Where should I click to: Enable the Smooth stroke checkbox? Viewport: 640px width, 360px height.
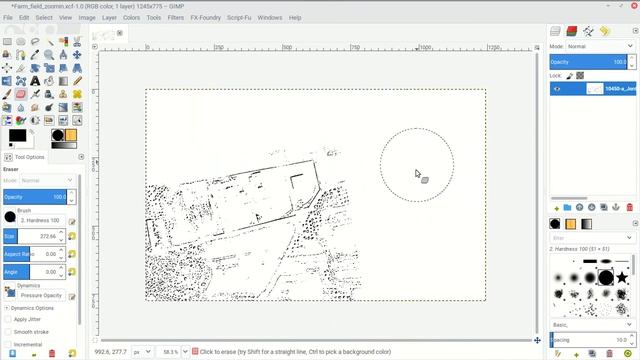(8, 332)
